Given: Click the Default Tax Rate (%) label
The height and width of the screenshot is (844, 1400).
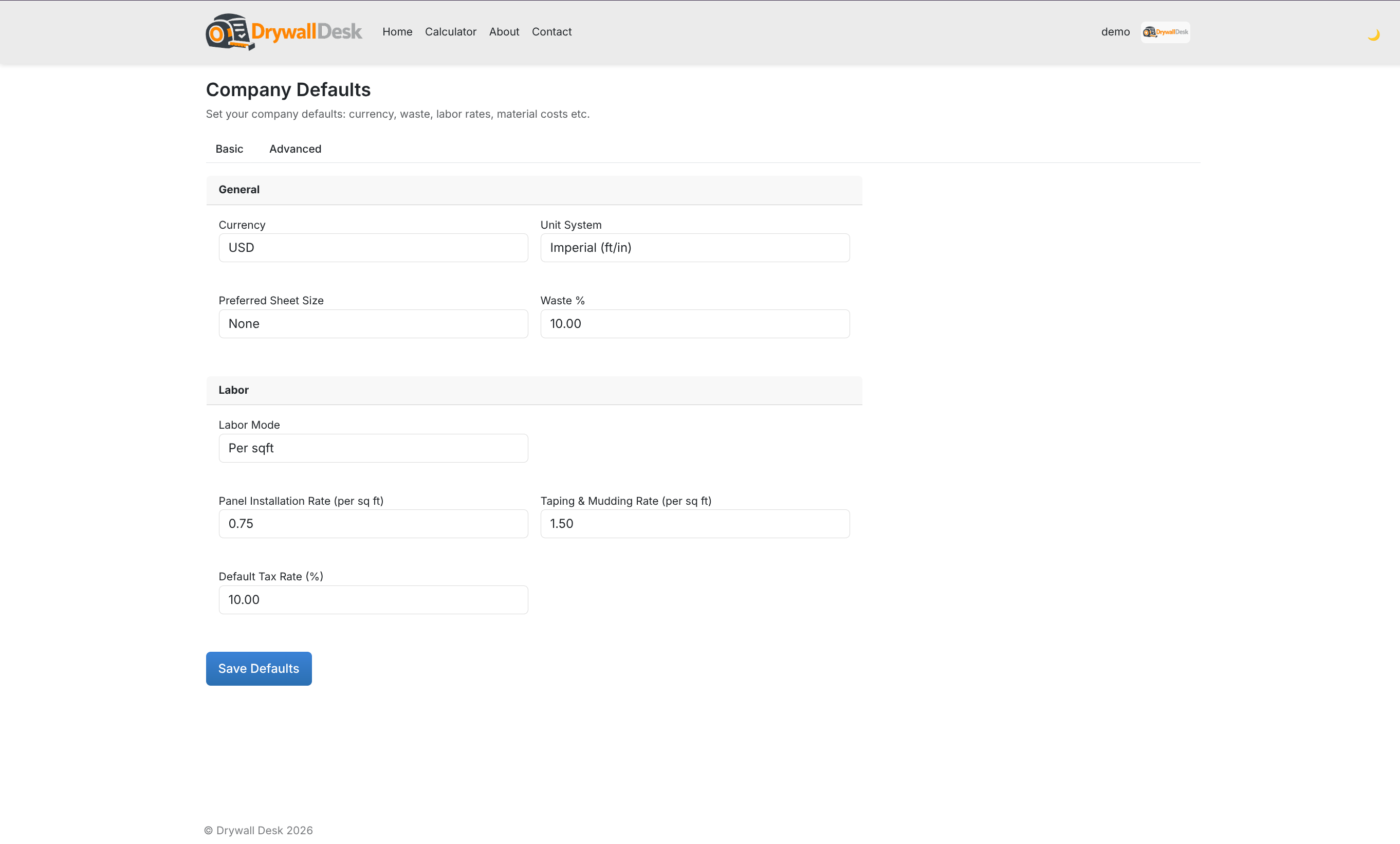Looking at the screenshot, I should [270, 577].
